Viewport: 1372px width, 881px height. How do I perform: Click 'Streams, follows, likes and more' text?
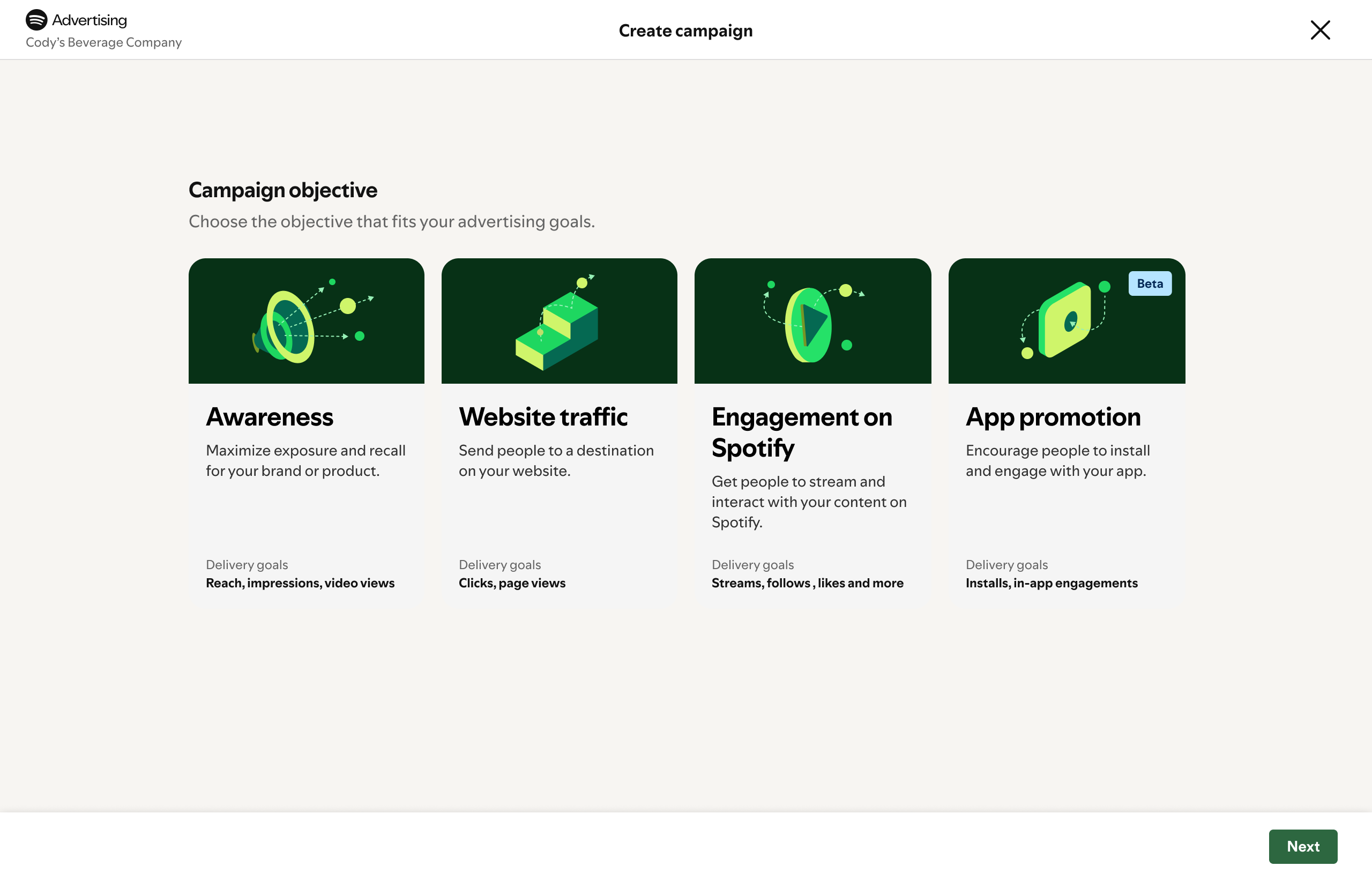click(807, 583)
